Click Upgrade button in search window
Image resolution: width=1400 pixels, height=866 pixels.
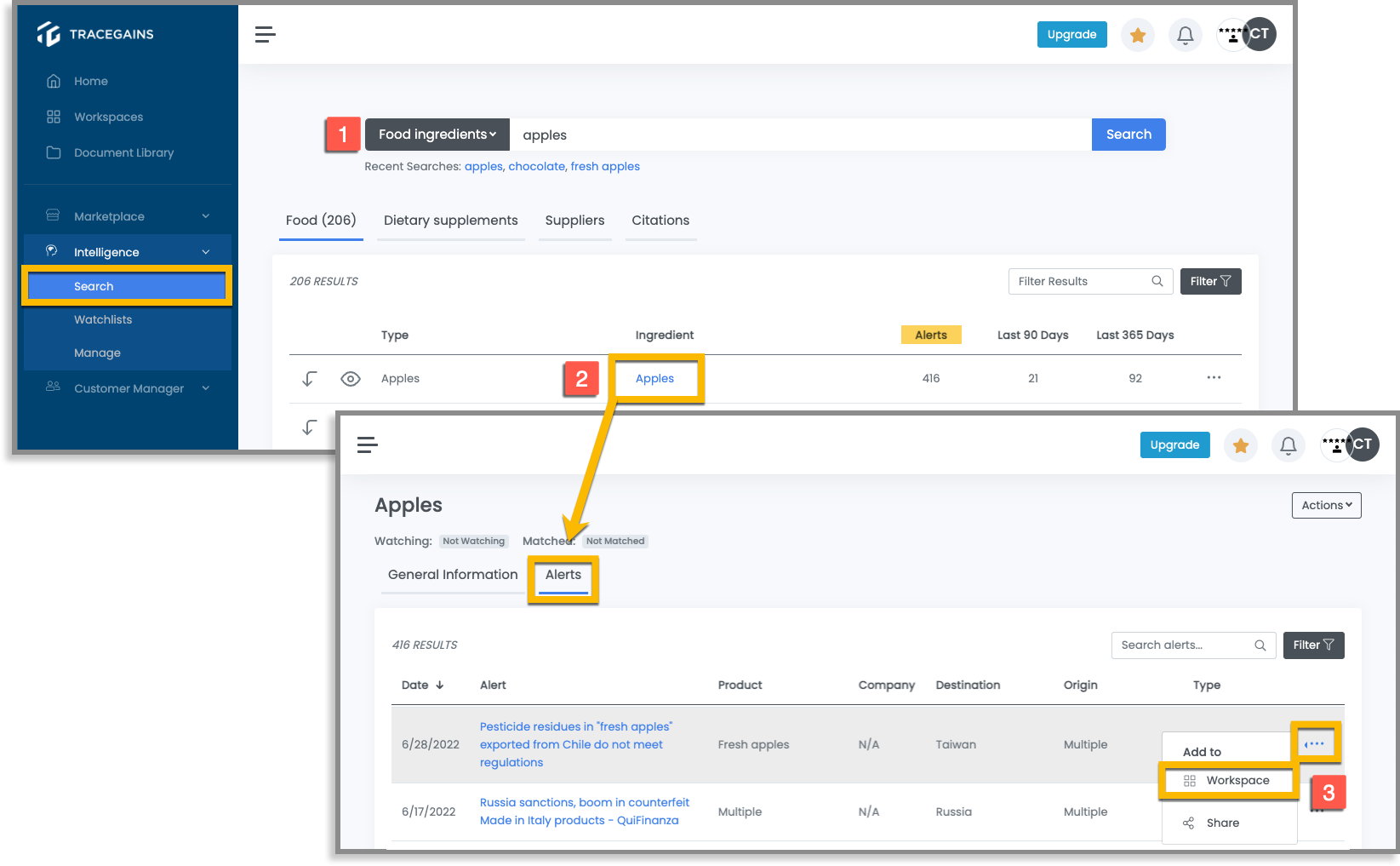pyautogui.click(x=1071, y=34)
